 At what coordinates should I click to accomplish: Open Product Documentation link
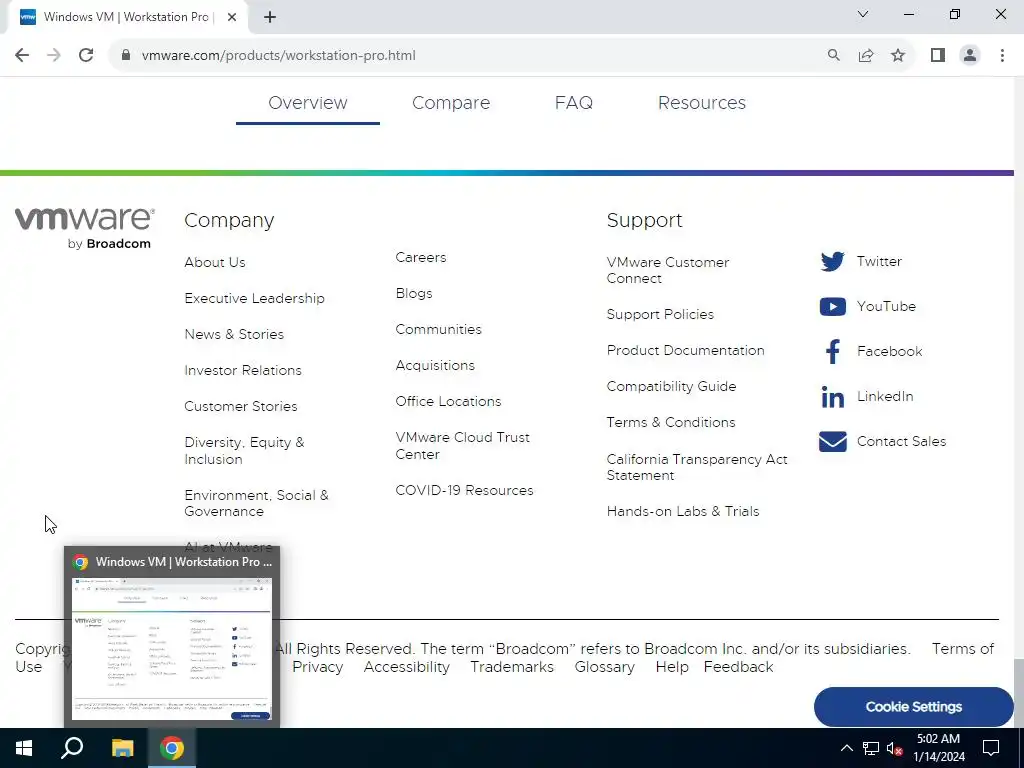pos(685,350)
